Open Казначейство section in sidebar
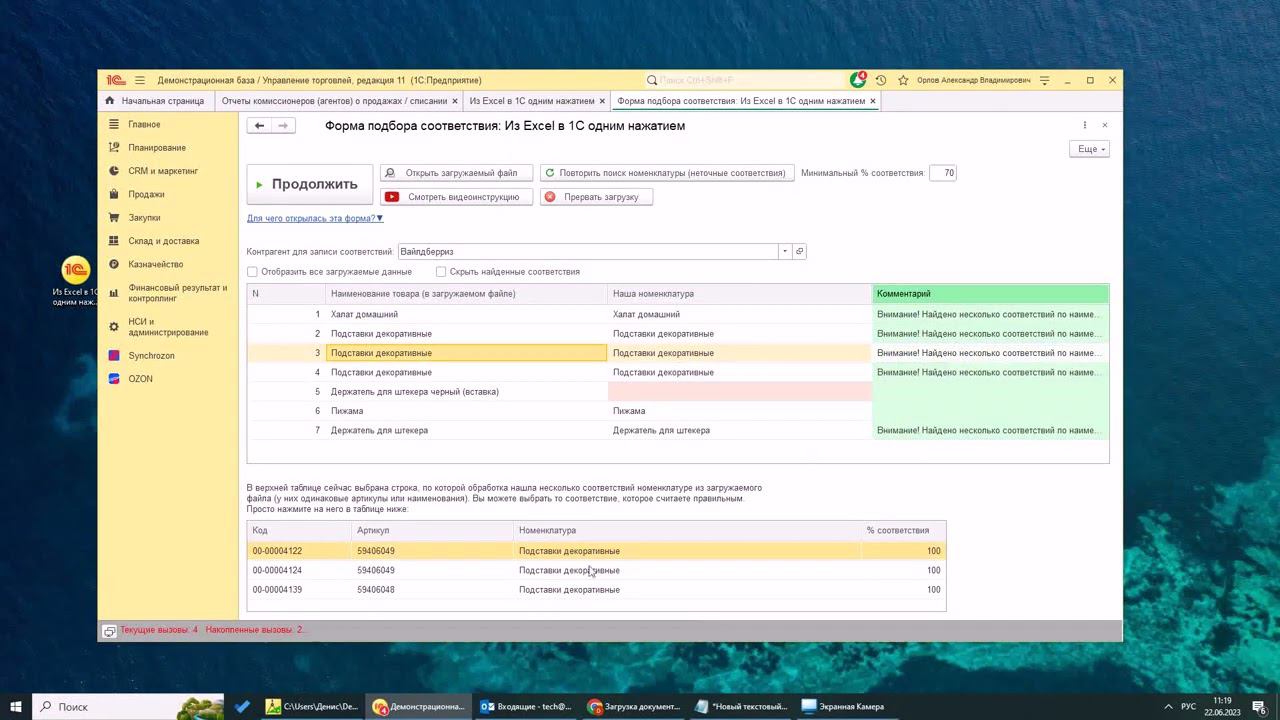This screenshot has width=1280, height=720. tap(155, 264)
